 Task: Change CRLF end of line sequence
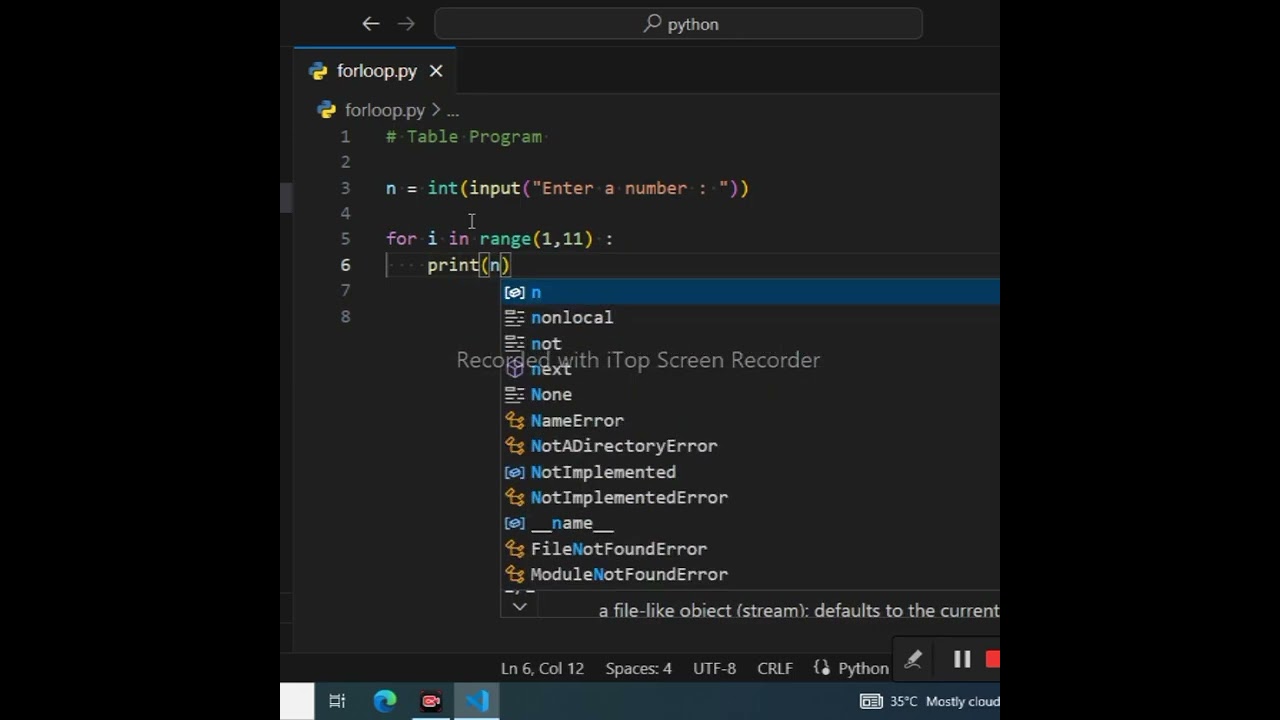[x=775, y=668]
